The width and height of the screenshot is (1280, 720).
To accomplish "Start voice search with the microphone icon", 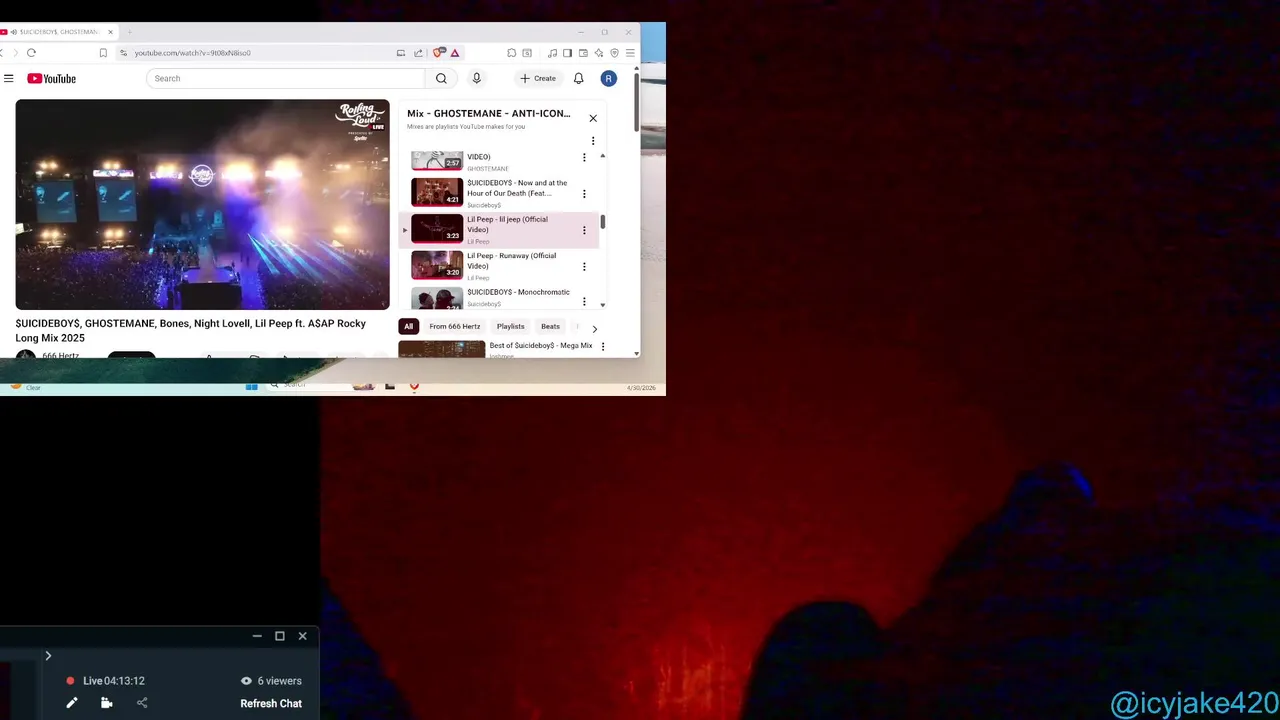I will (476, 78).
